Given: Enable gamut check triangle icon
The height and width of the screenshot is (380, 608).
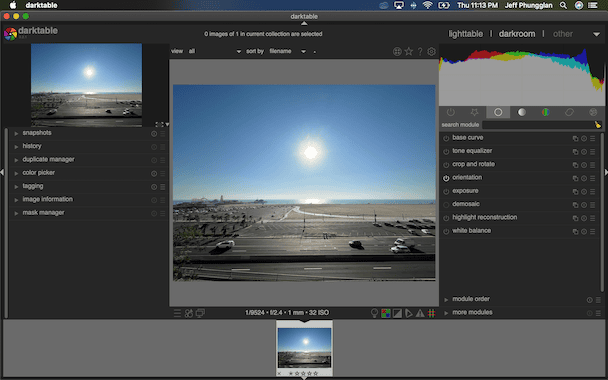Looking at the screenshot, I should pos(420,313).
